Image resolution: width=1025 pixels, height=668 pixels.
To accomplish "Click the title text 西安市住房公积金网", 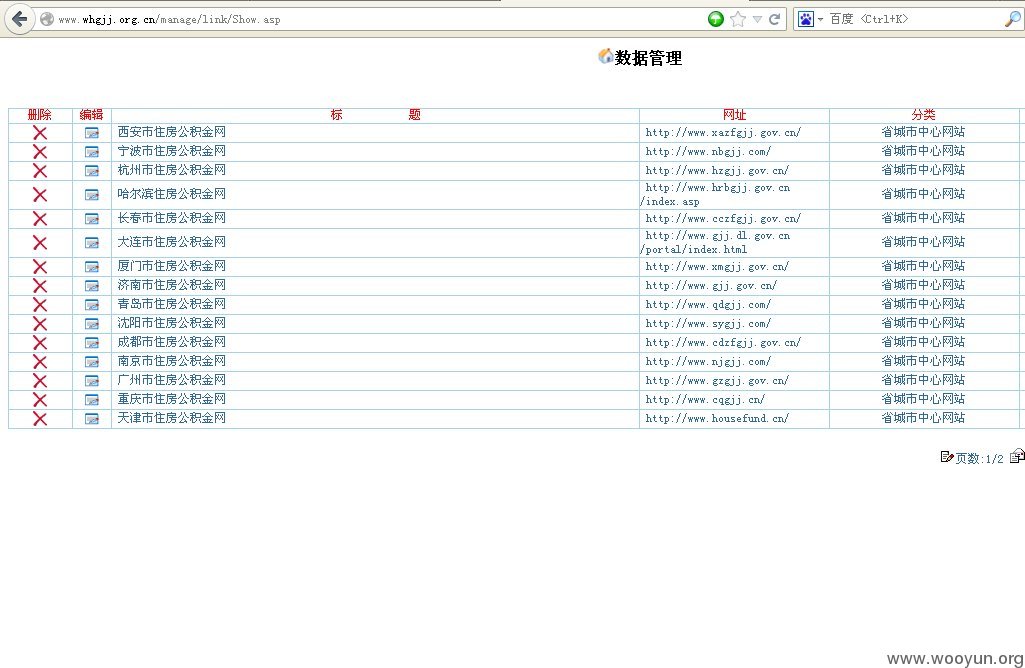I will click(171, 132).
